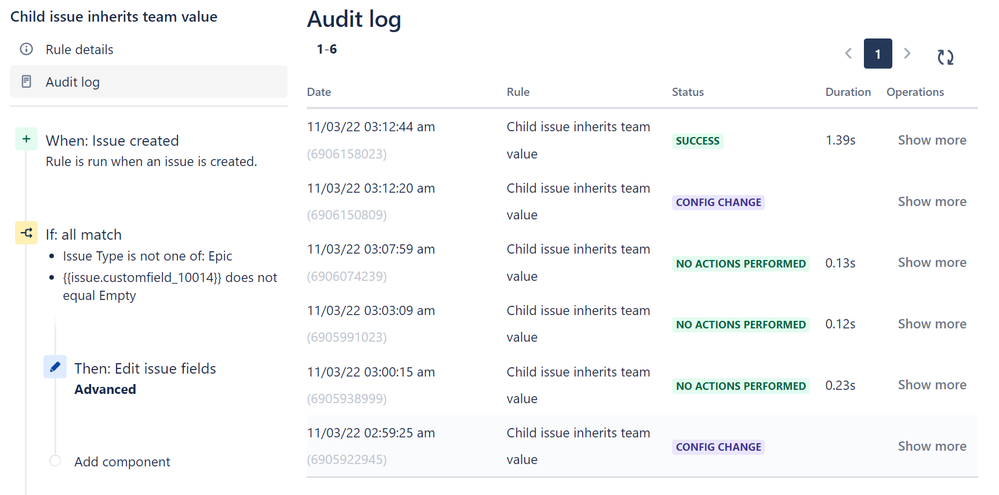Click the Rule column header

coord(518,92)
